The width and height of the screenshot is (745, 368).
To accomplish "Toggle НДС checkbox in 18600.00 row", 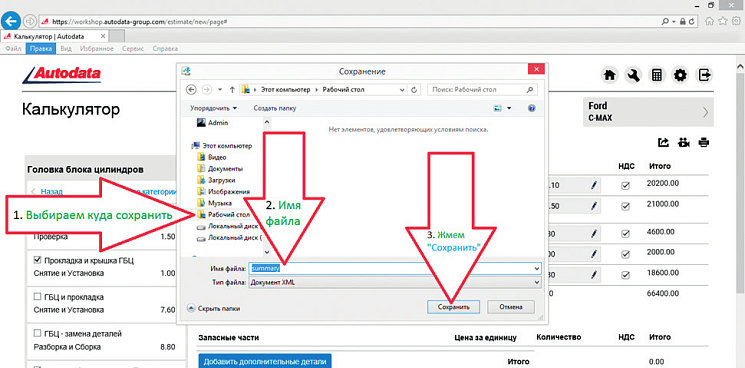I will click(625, 274).
